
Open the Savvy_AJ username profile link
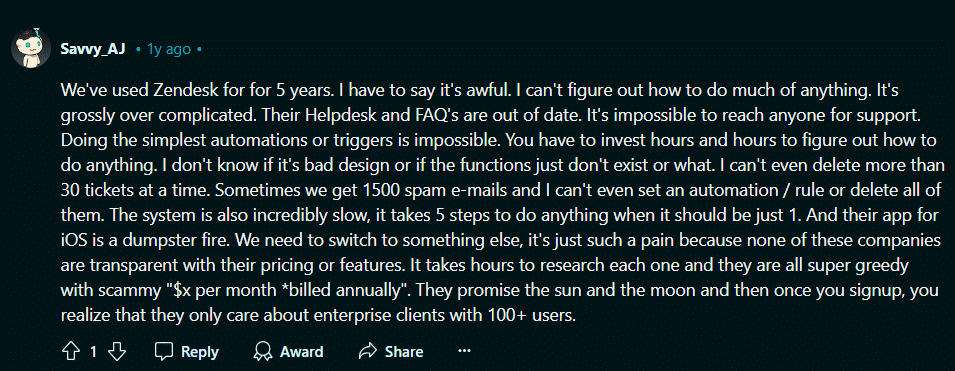click(x=93, y=49)
